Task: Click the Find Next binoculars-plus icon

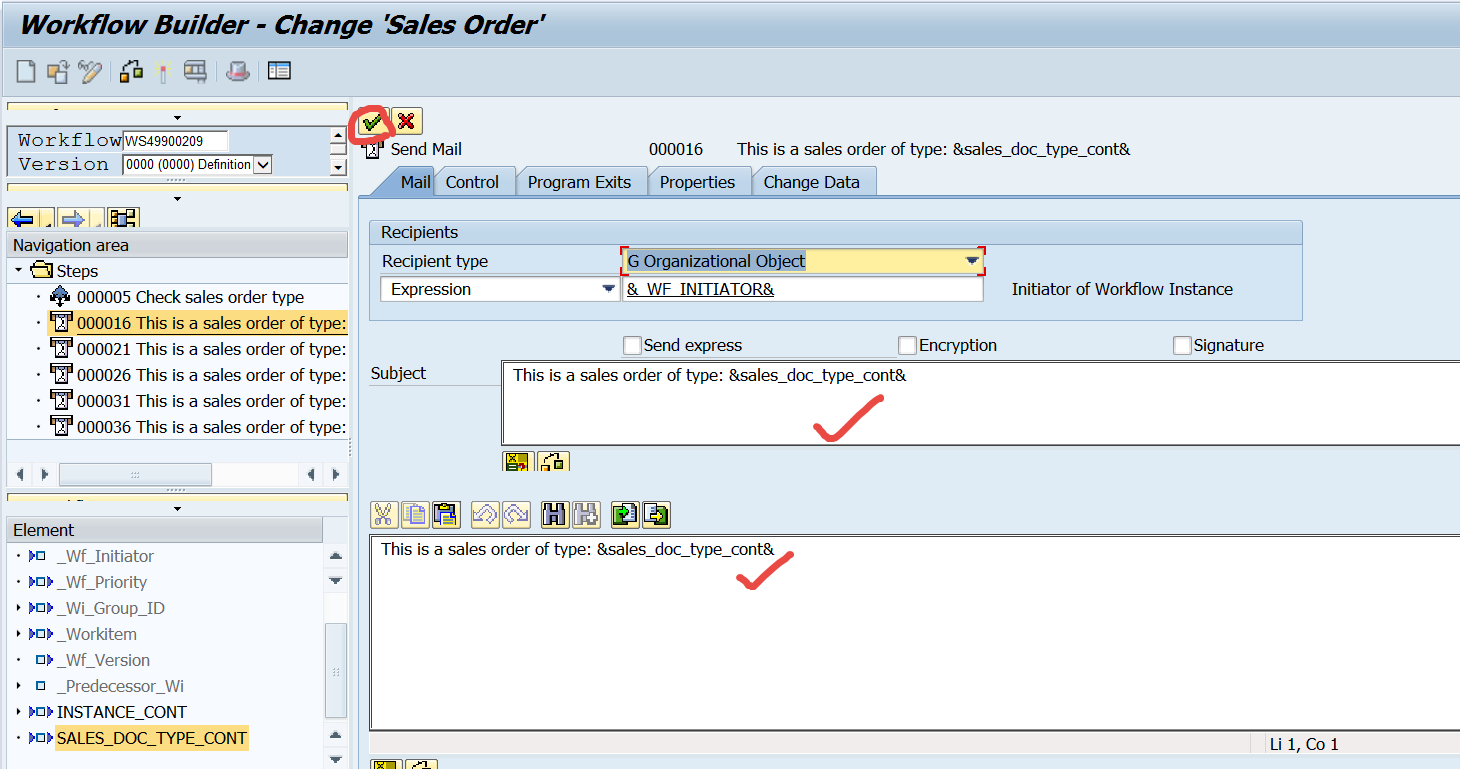Action: pos(584,514)
